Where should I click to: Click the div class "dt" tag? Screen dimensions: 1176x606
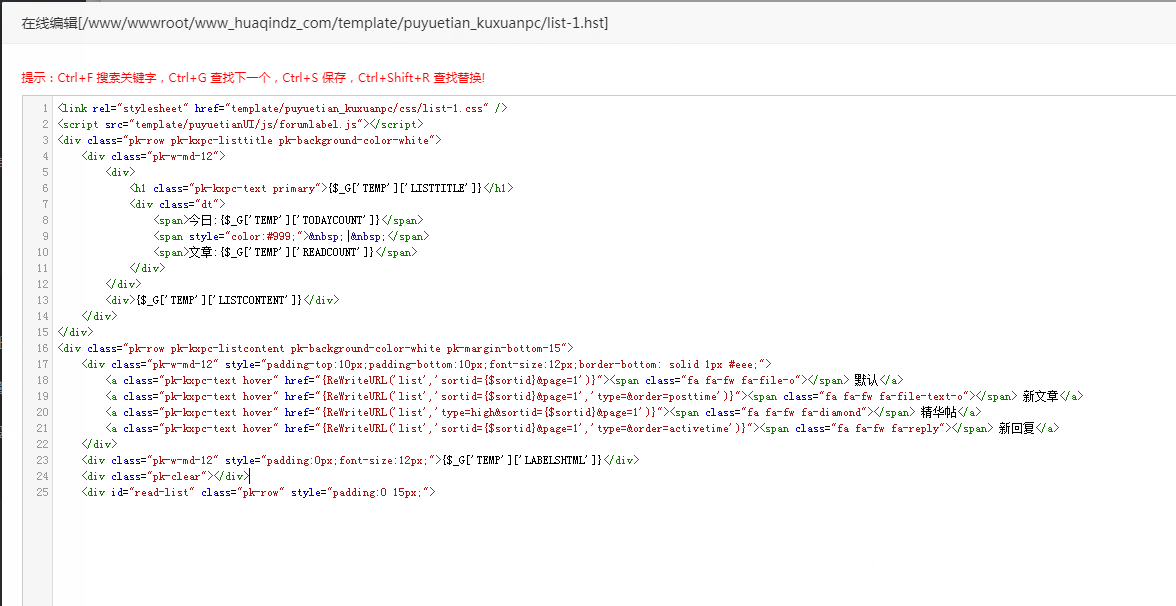pyautogui.click(x=178, y=204)
